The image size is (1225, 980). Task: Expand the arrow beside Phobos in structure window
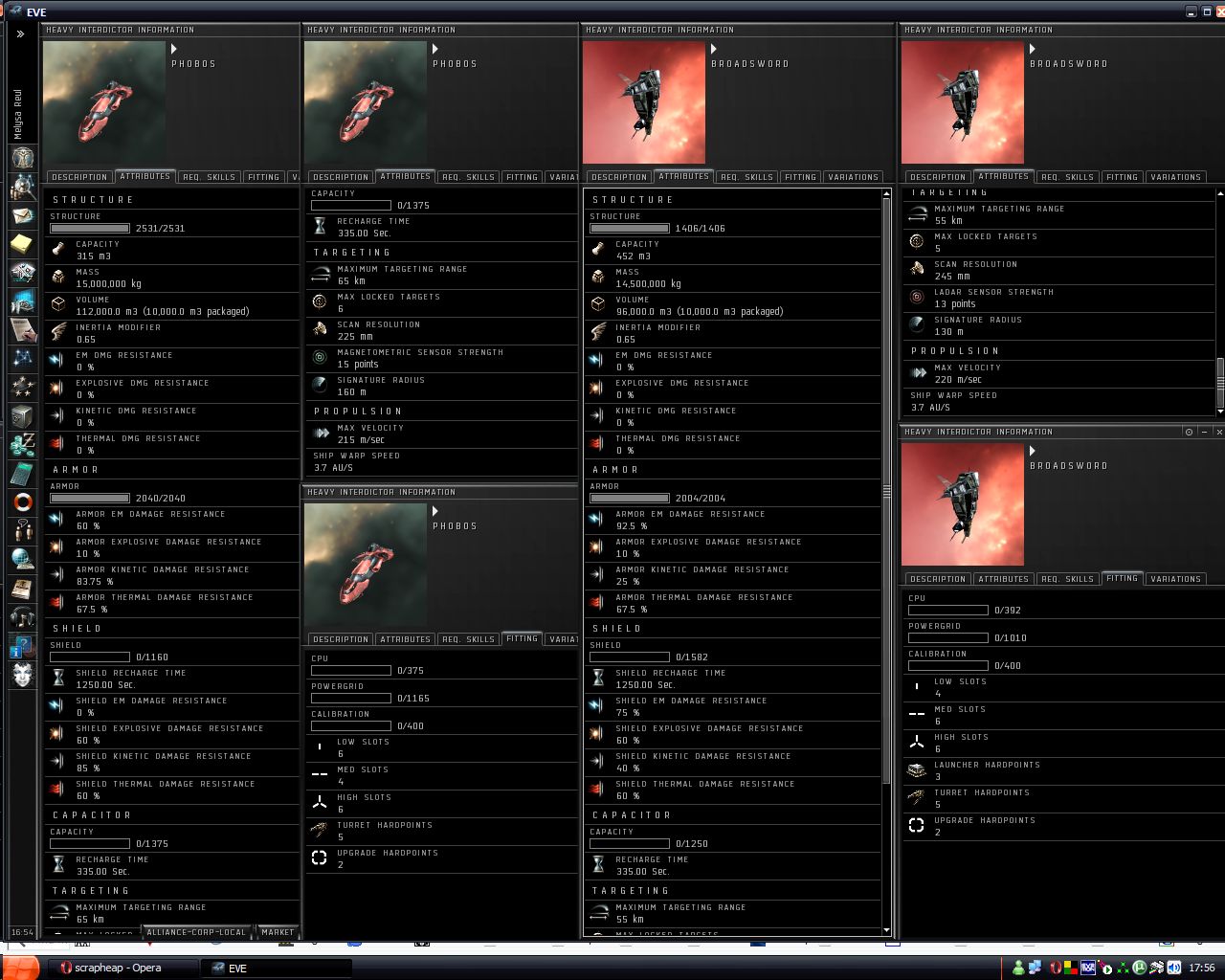click(x=174, y=49)
